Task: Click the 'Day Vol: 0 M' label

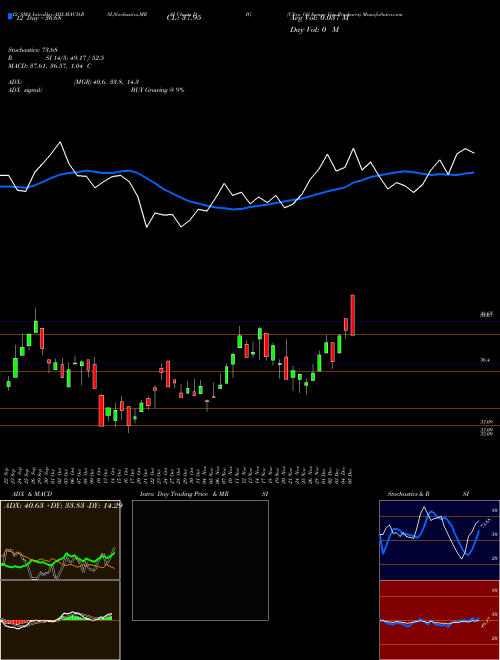Action: click(x=314, y=30)
